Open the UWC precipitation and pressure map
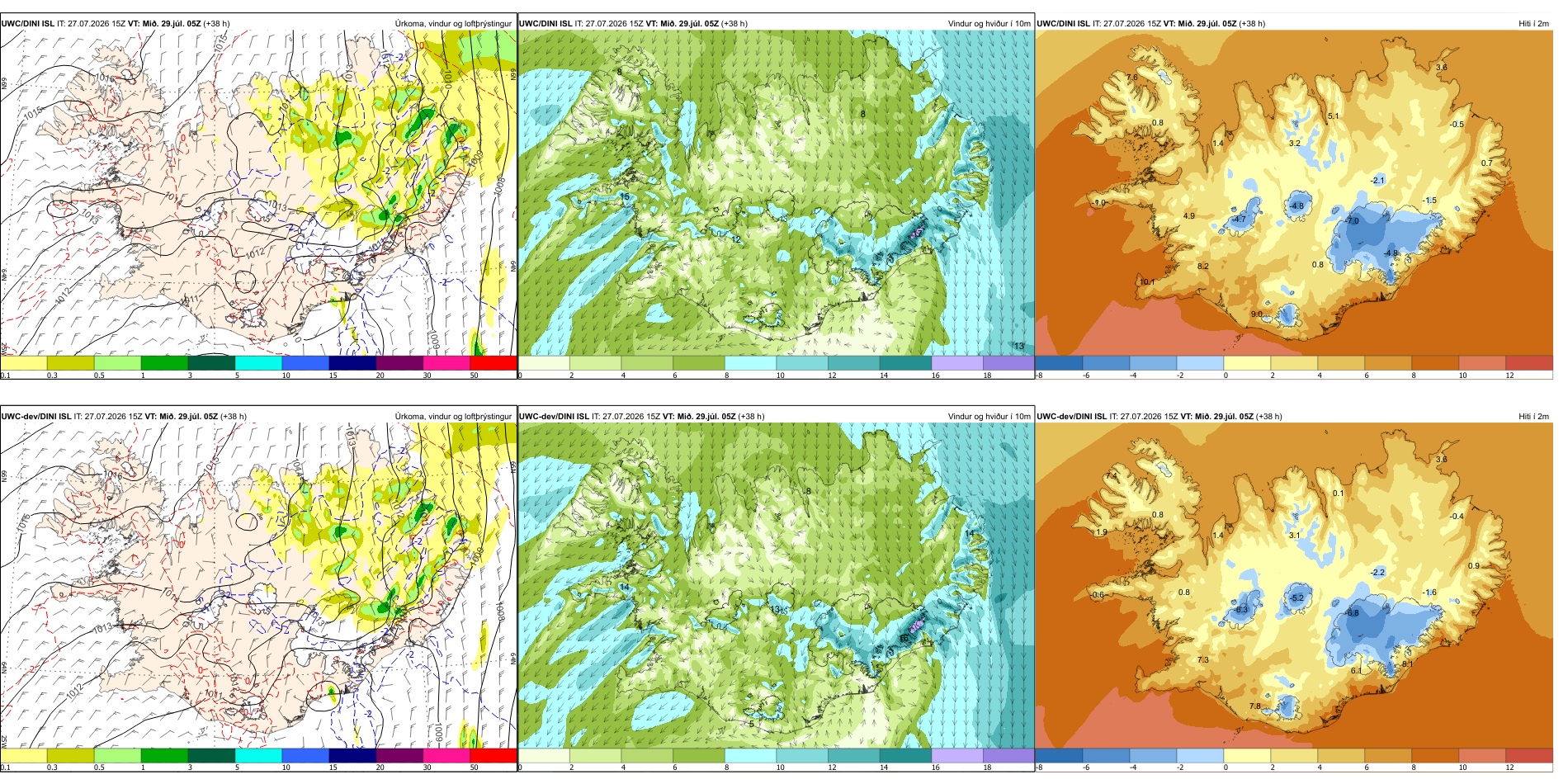Viewport: 1568px width, 784px height. click(258, 193)
